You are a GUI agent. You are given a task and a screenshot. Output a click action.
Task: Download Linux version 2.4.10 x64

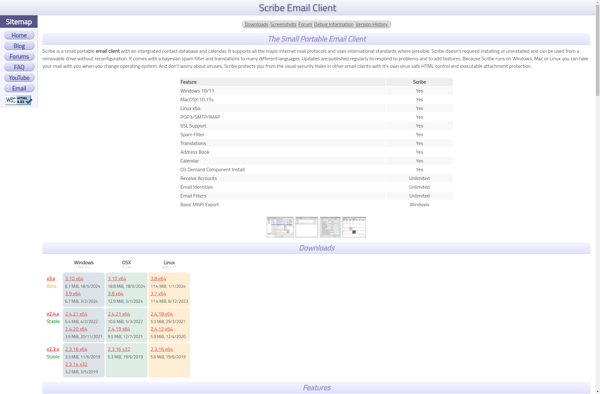click(x=162, y=314)
